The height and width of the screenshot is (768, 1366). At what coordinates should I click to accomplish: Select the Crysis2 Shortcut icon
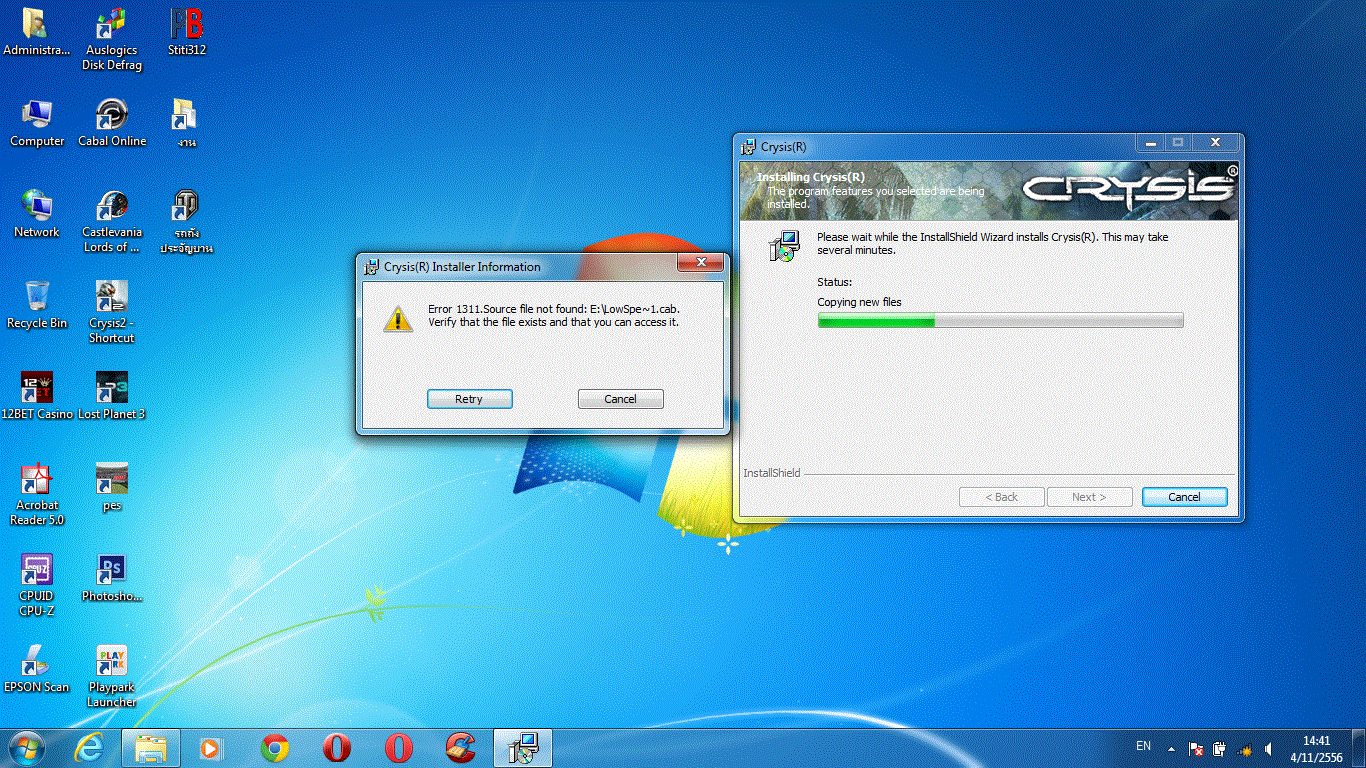pyautogui.click(x=111, y=308)
